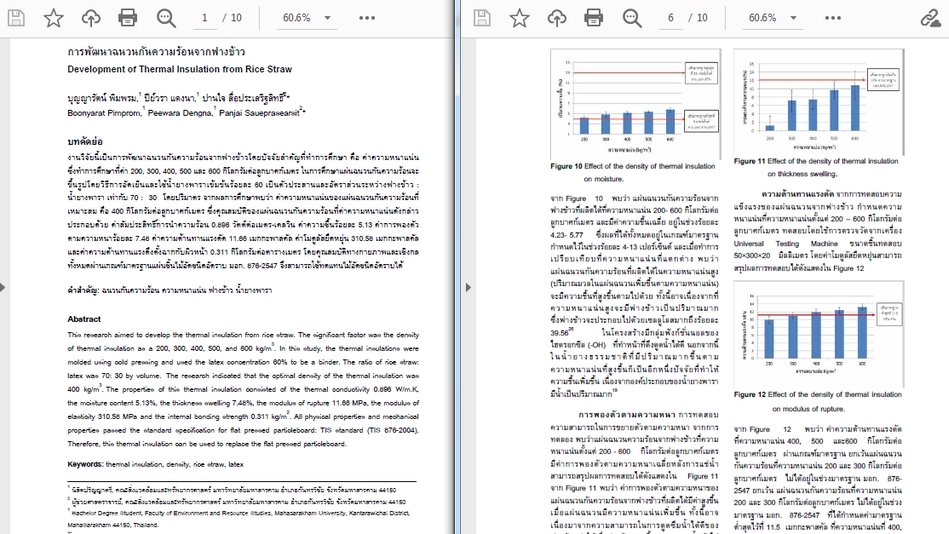Expand right pane side panel arrow
The height and width of the screenshot is (534, 949).
coord(468,288)
